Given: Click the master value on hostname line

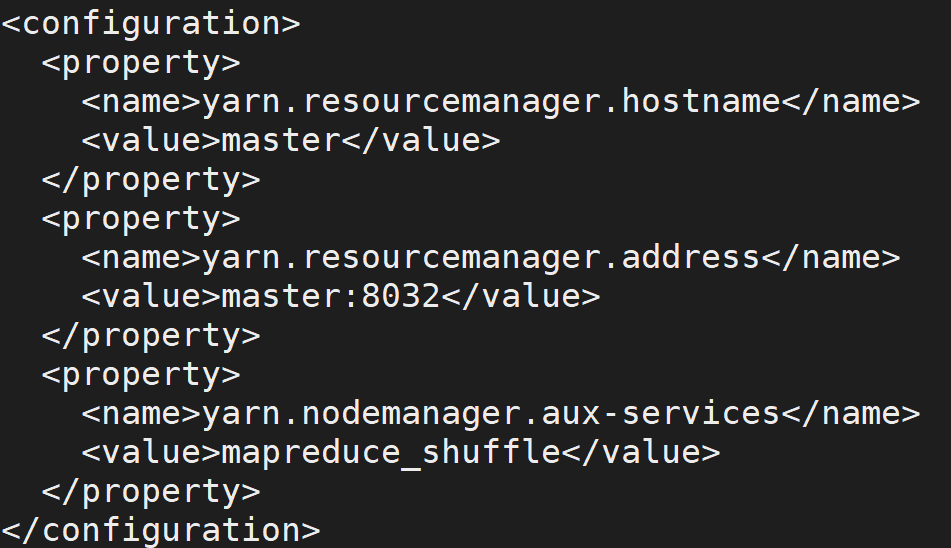Looking at the screenshot, I should pos(281,141).
